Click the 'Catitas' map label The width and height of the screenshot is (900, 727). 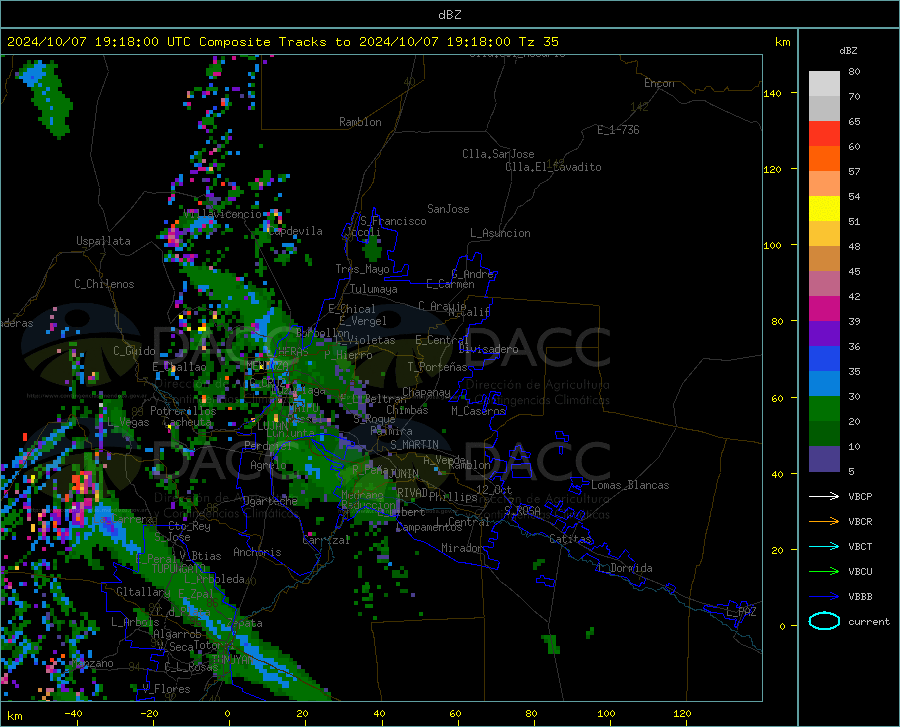[571, 539]
